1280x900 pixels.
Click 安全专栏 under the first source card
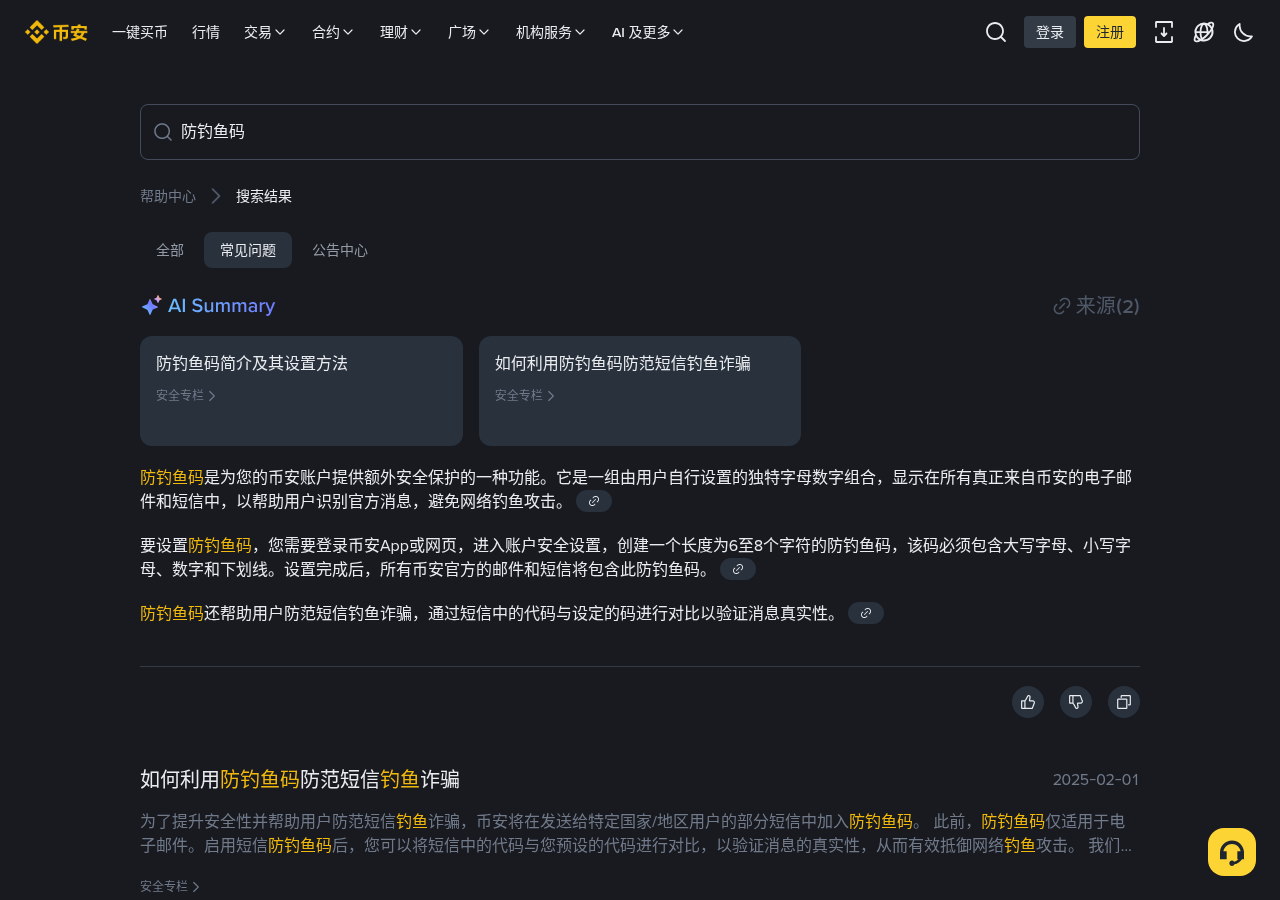click(x=186, y=395)
